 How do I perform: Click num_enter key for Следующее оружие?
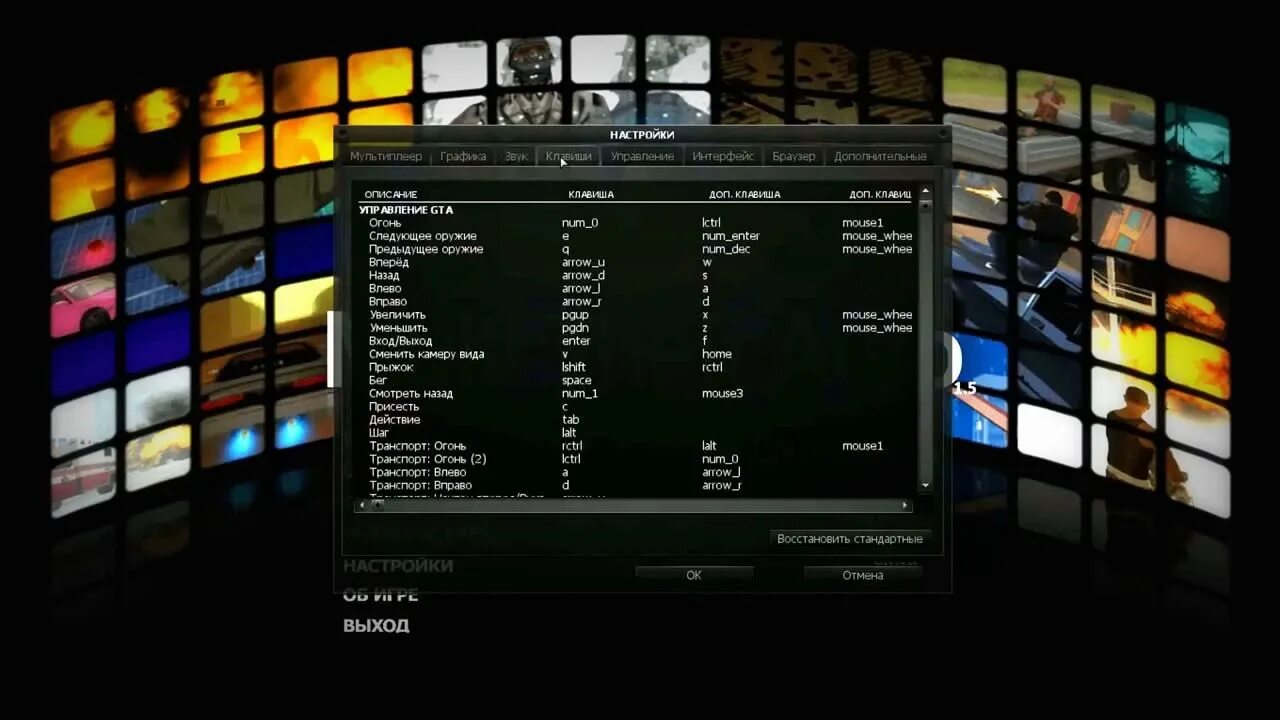pos(731,236)
